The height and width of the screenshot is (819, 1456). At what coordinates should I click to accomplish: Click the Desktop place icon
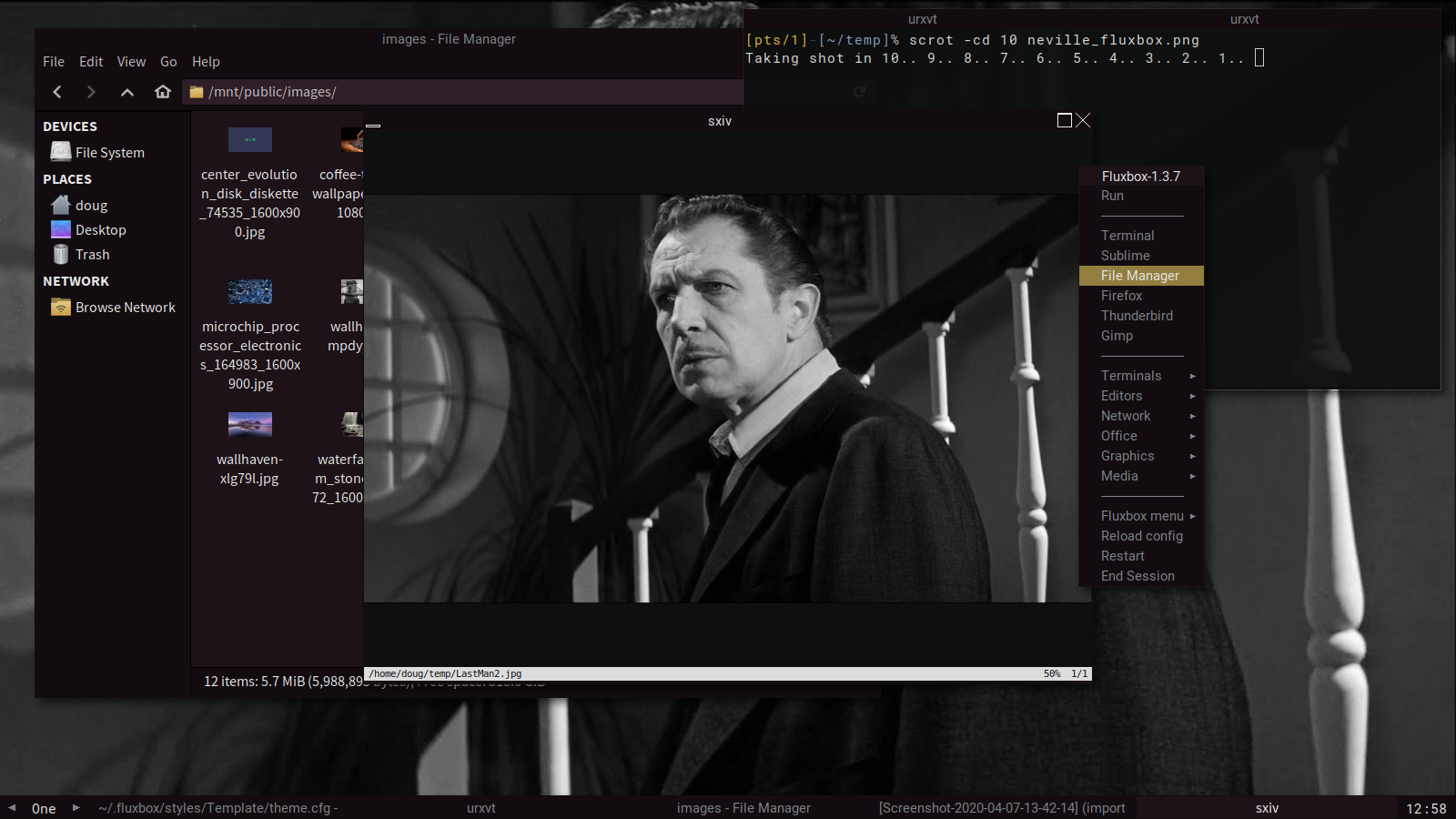pyautogui.click(x=61, y=229)
